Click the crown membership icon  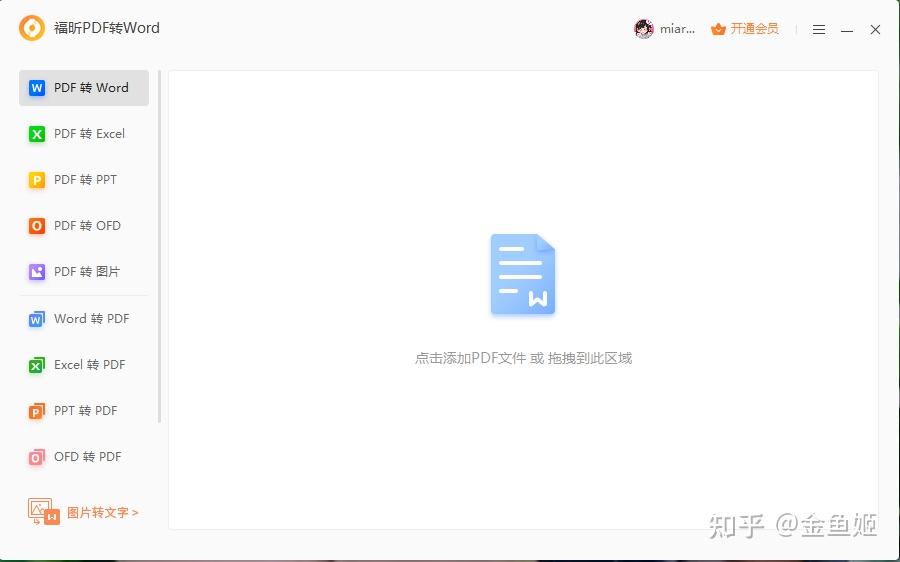click(718, 29)
